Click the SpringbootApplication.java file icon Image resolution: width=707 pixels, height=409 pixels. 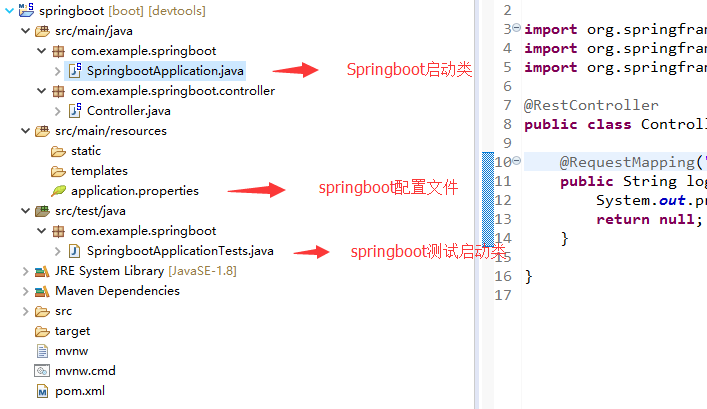(x=75, y=71)
